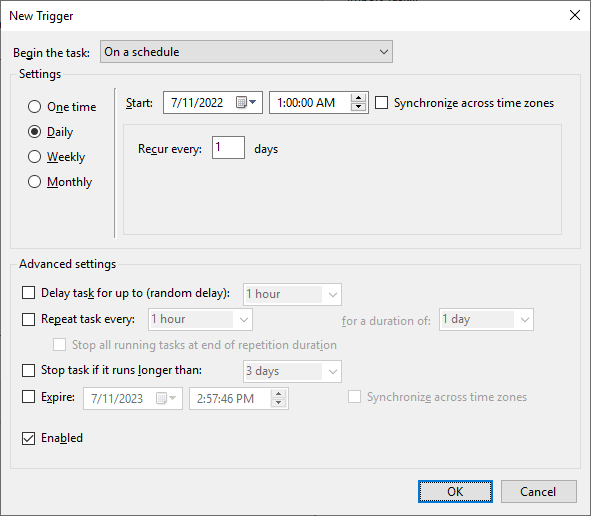This screenshot has width=591, height=516.
Task: Click the Recur every days input field
Action: pyautogui.click(x=228, y=147)
